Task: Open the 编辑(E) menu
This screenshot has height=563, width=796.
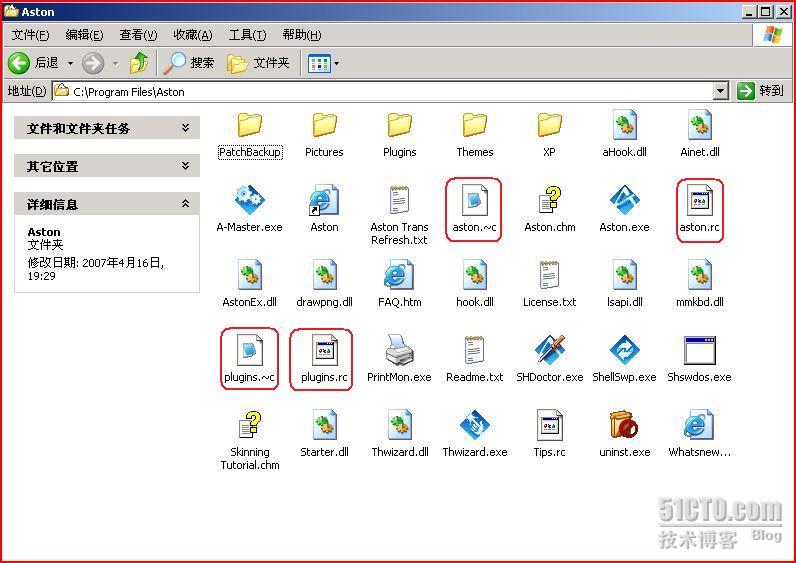Action: [84, 35]
